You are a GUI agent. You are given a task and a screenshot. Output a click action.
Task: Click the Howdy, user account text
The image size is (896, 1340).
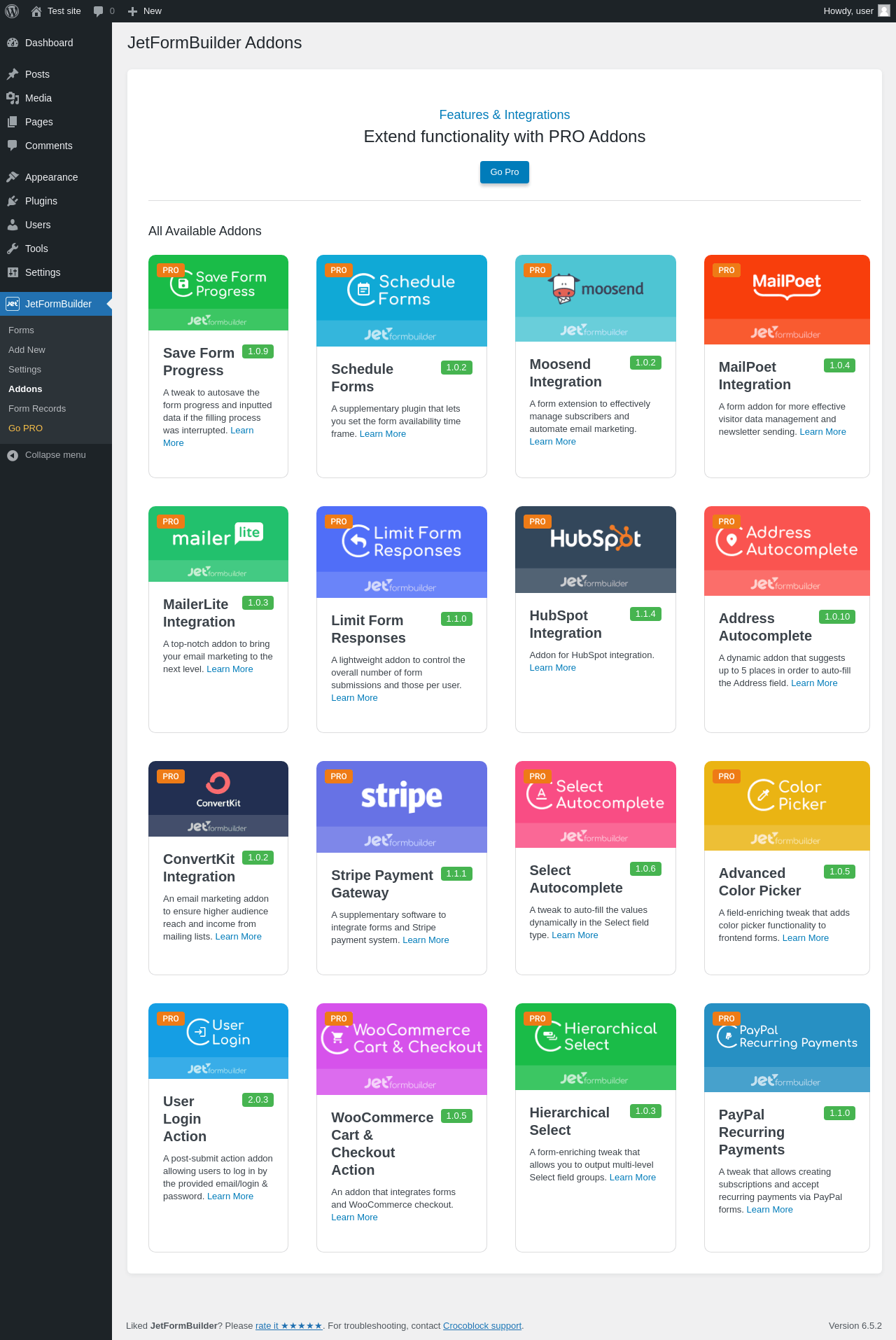848,11
